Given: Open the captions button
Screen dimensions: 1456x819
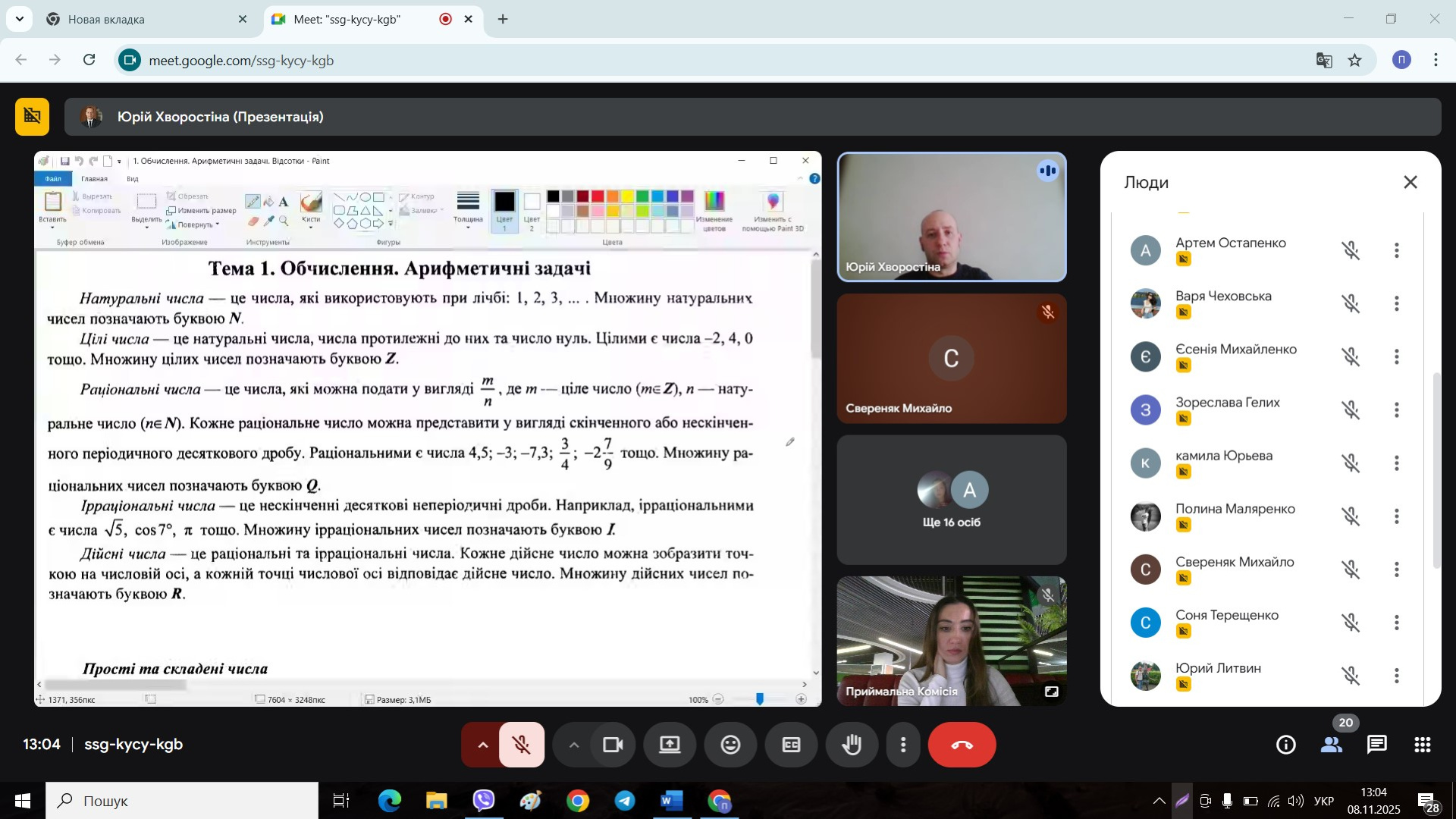Looking at the screenshot, I should tap(791, 745).
